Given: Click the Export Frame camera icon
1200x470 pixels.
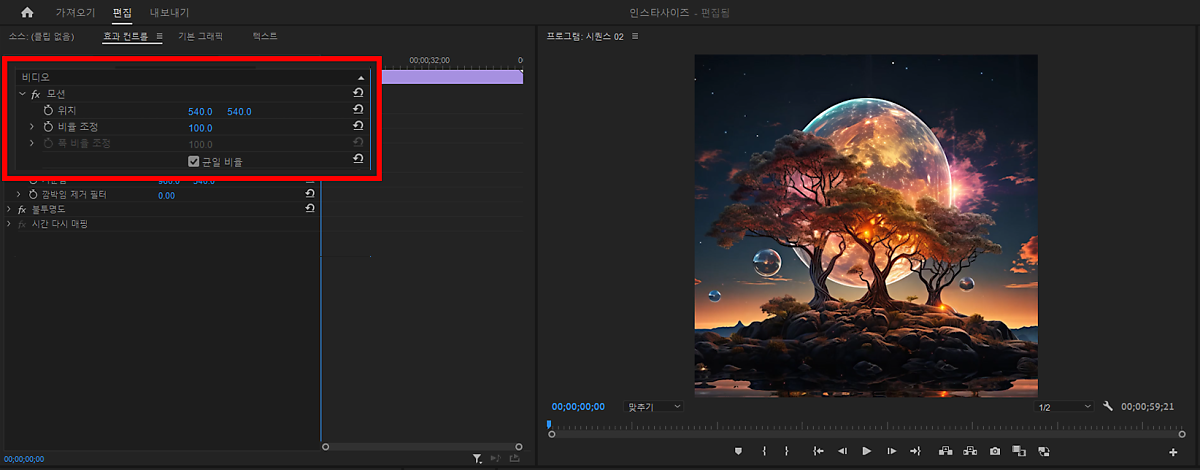Looking at the screenshot, I should point(995,451).
